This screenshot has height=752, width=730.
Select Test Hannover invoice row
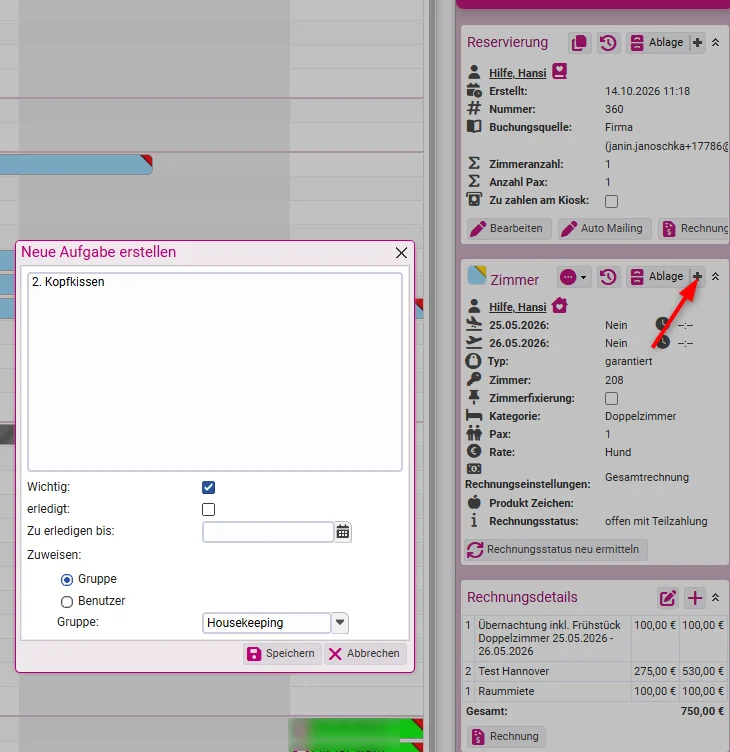pyautogui.click(x=594, y=671)
